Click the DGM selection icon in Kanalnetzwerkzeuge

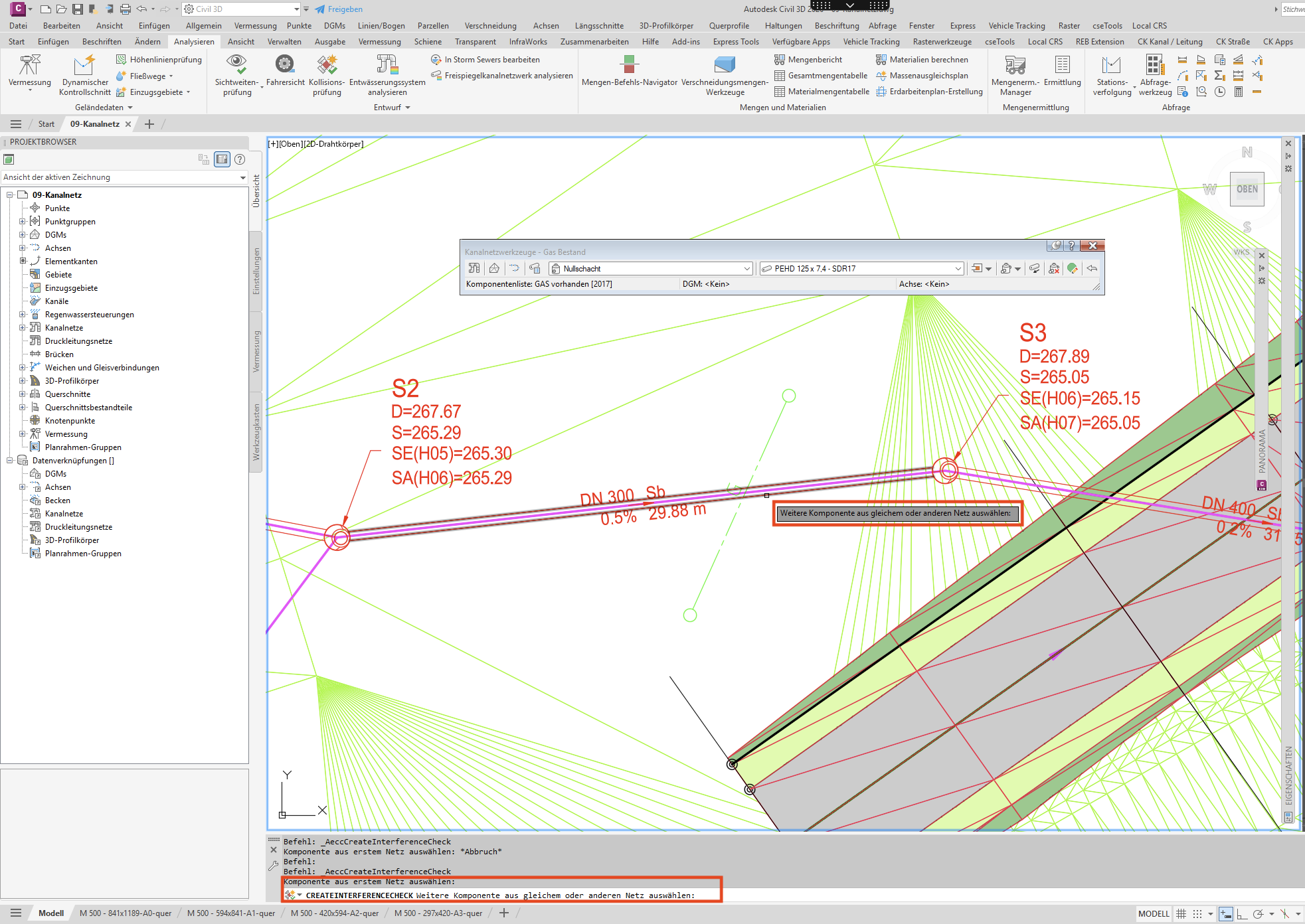point(494,268)
